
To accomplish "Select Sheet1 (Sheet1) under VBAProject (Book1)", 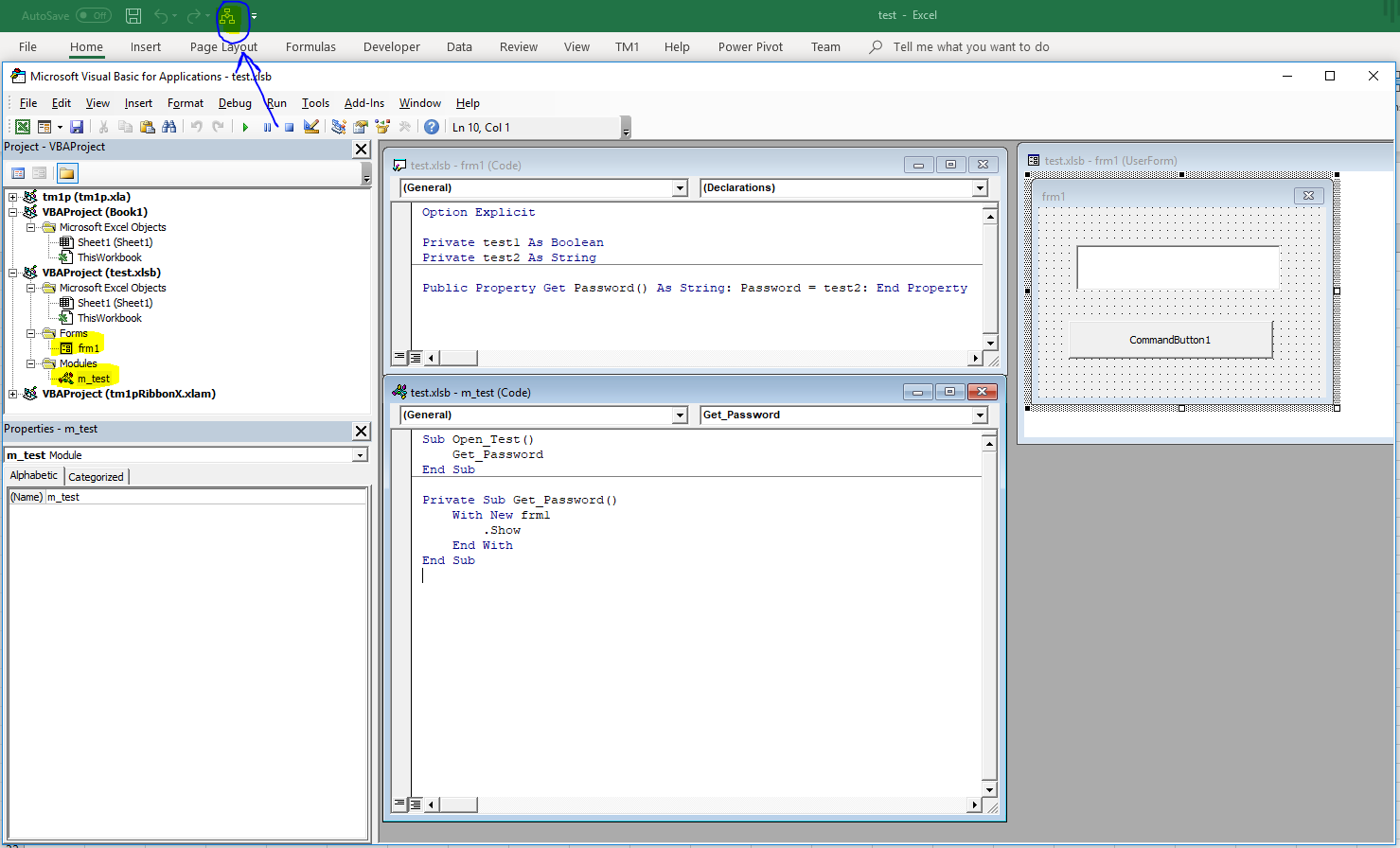I will pos(115,242).
